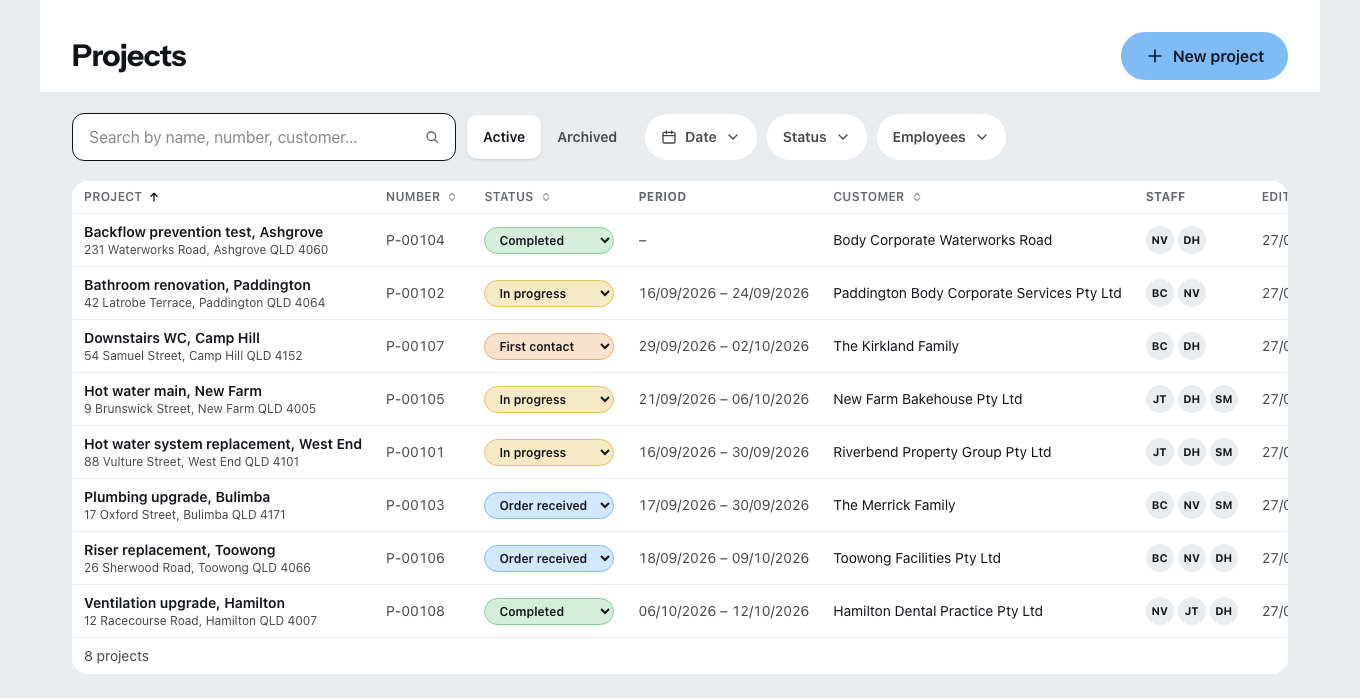Click the BC avatar in the Bathroom renovation row
Screen dimensions: 1360x698
point(1160,293)
